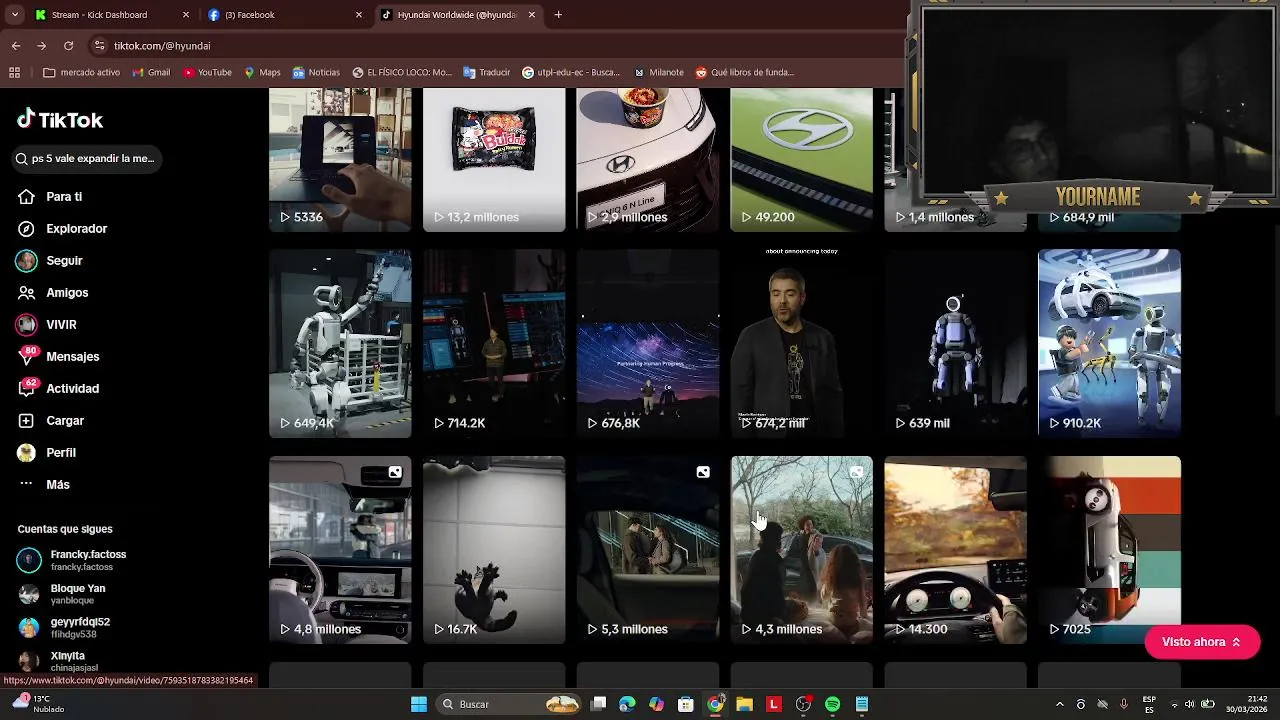Open couple in car video, 5,3 millones
This screenshot has width=1280, height=720.
pyautogui.click(x=648, y=550)
